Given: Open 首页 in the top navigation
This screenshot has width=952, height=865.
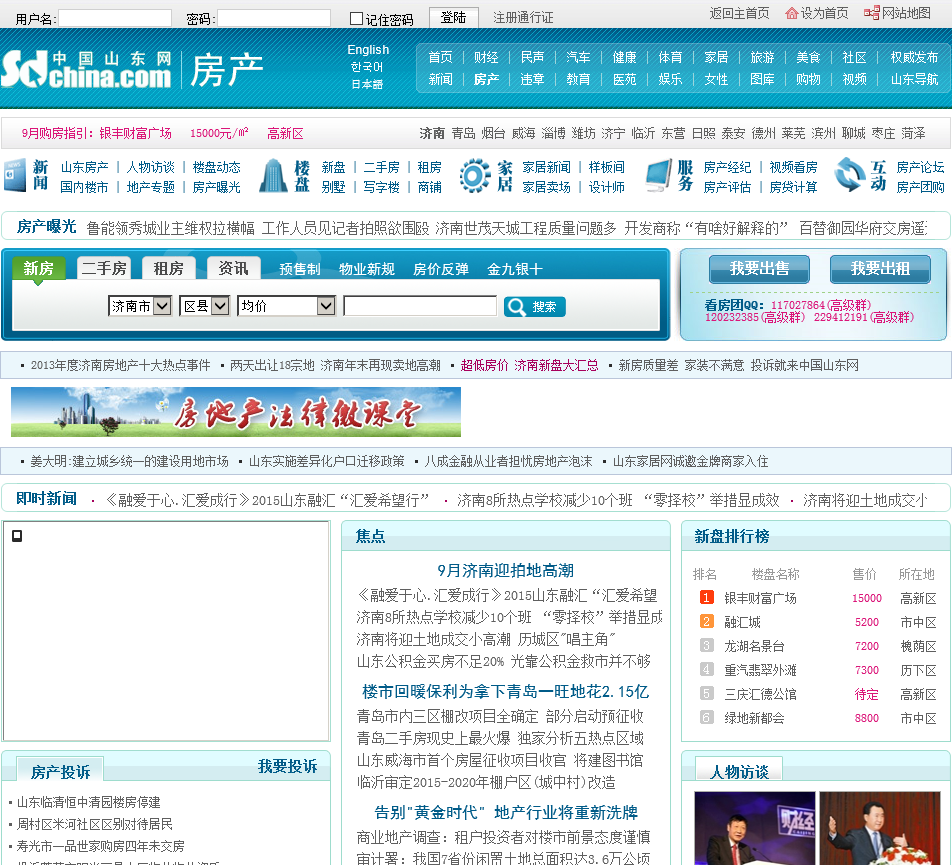Looking at the screenshot, I should 440,57.
